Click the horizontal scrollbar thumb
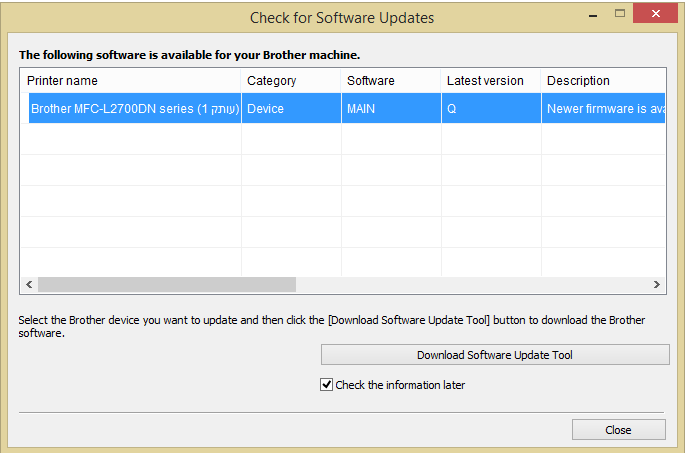The image size is (685, 453). click(x=167, y=284)
